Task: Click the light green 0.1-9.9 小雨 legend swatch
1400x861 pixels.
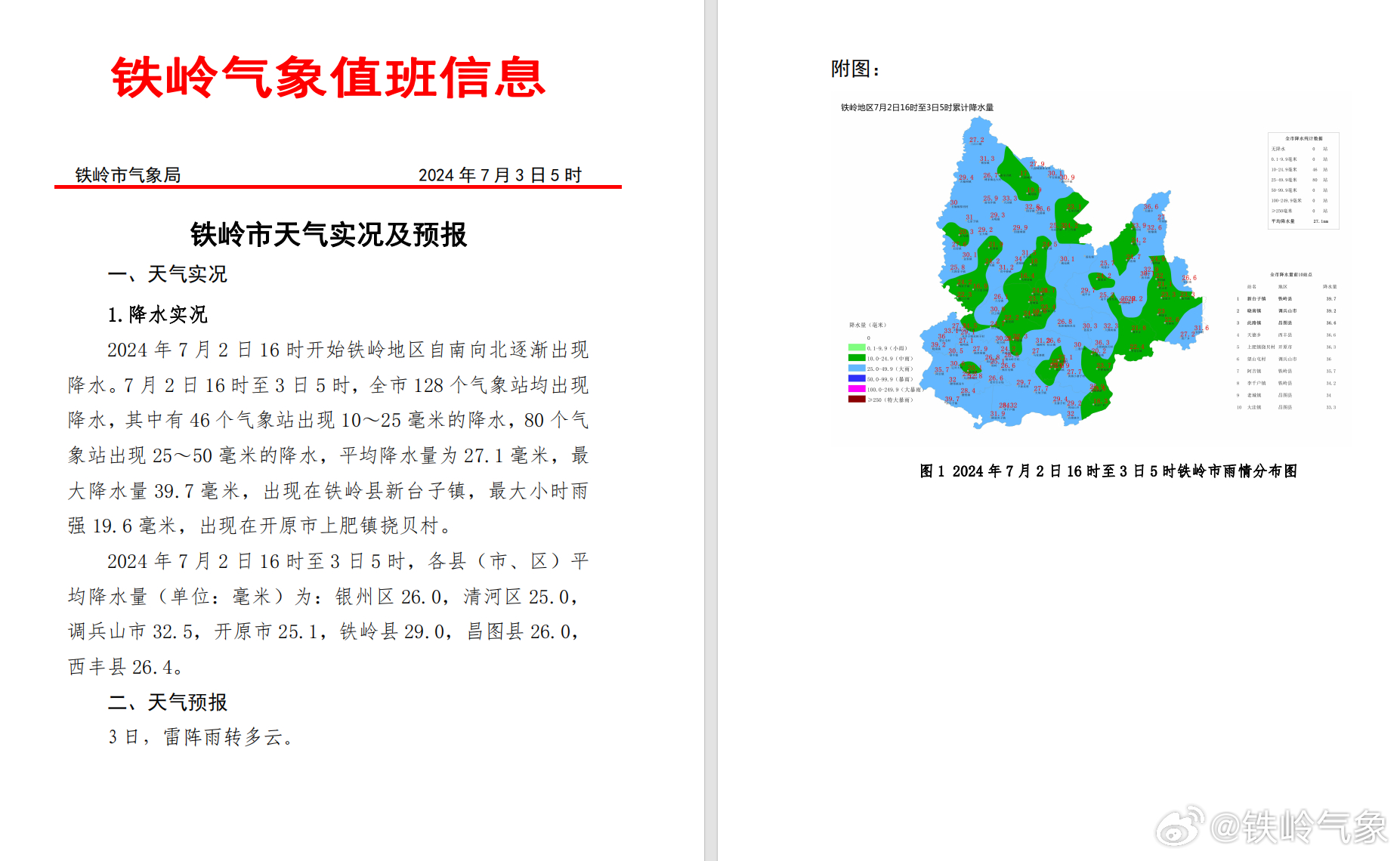Action: pos(857,347)
